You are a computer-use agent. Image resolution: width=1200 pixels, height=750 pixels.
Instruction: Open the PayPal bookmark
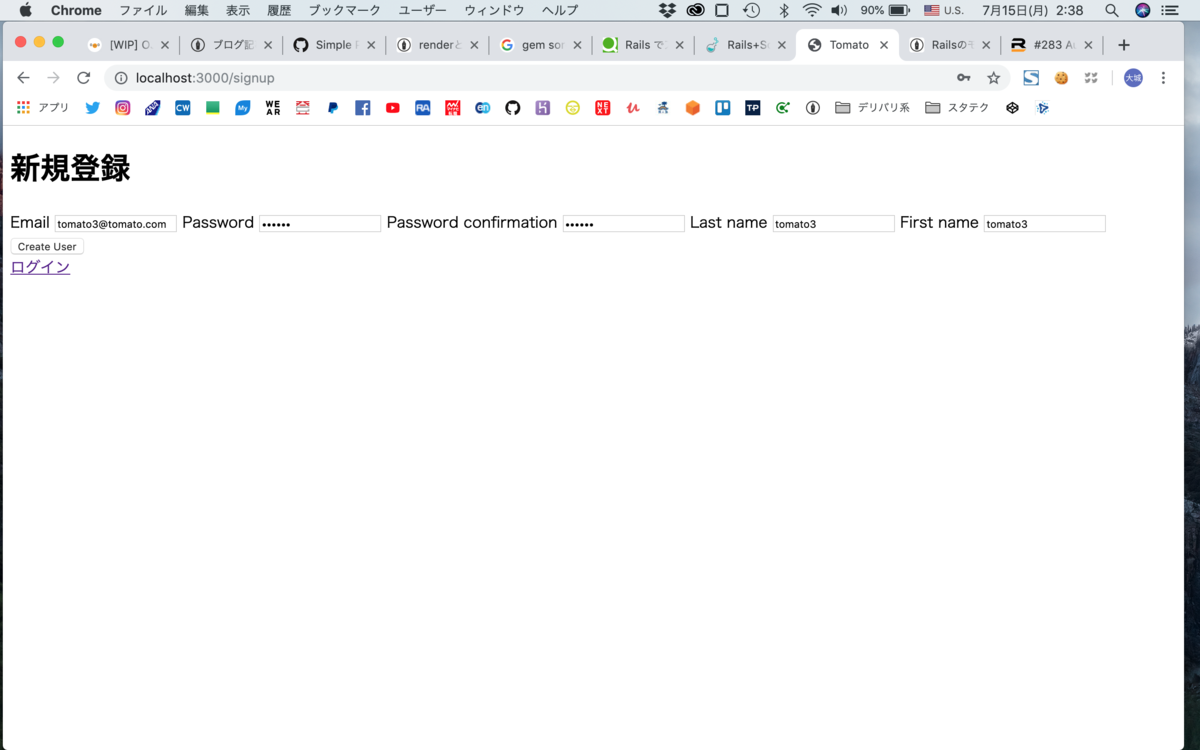click(x=332, y=107)
